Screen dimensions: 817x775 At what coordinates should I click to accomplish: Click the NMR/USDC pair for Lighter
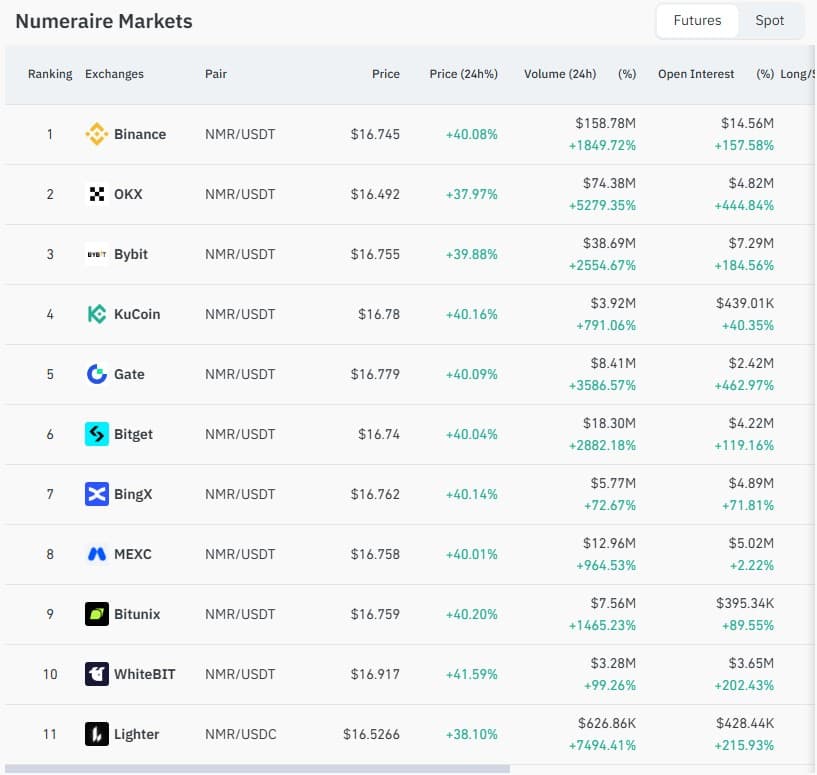241,734
